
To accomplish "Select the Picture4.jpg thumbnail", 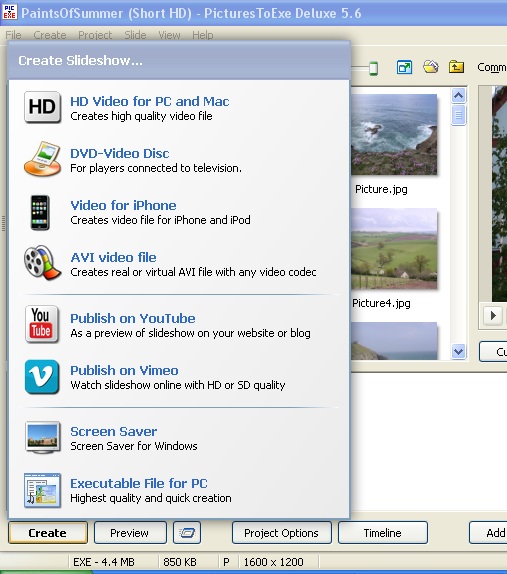I will 394,249.
